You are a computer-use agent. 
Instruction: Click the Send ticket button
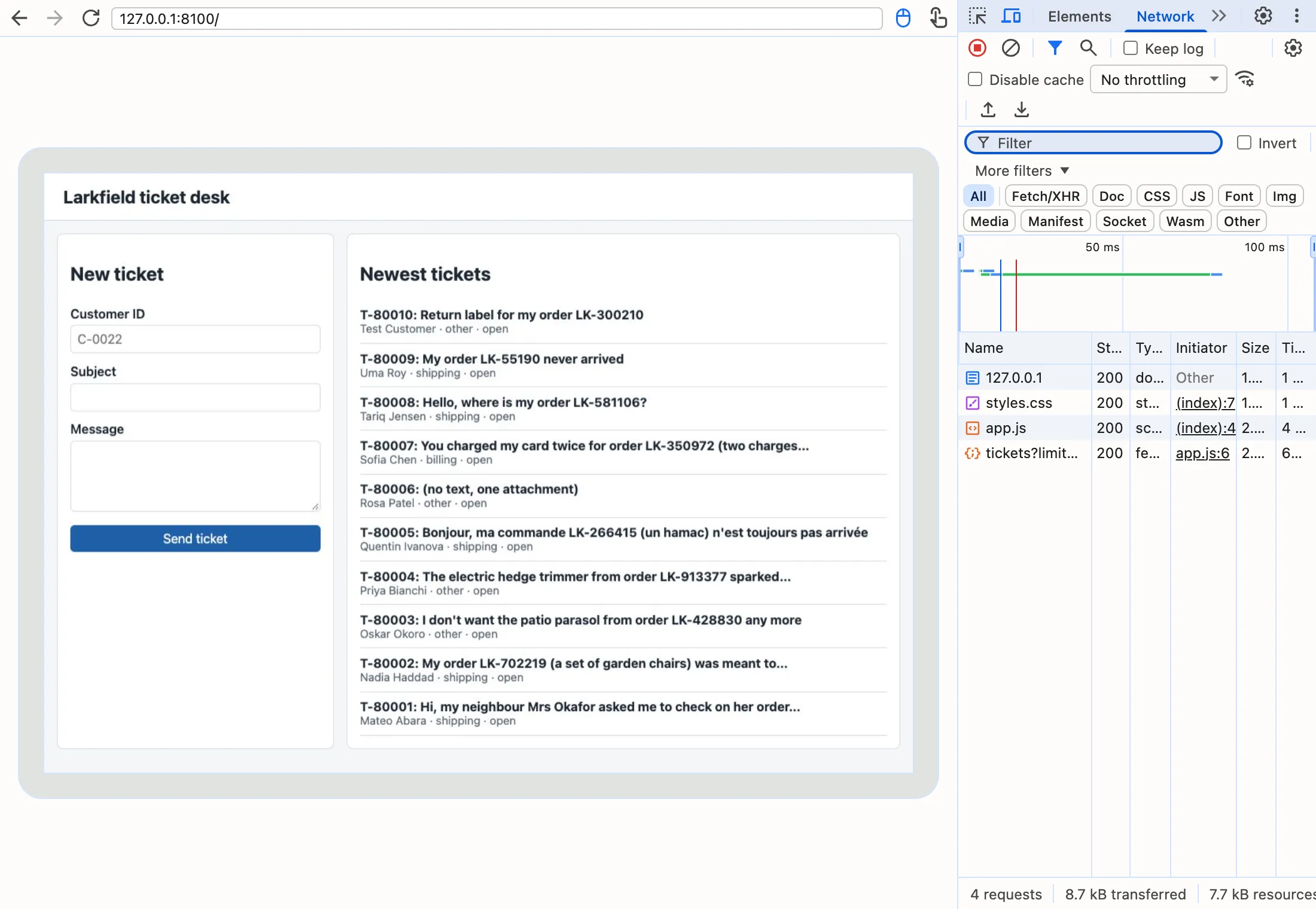195,538
